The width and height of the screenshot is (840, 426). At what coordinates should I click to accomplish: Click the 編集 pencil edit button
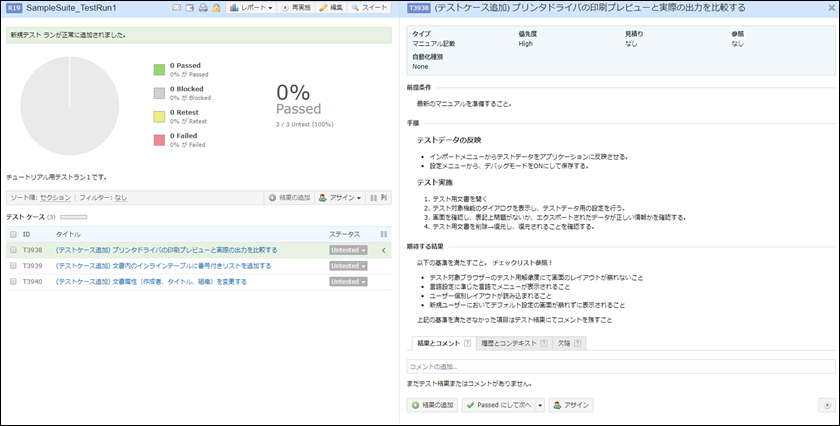coord(331,8)
